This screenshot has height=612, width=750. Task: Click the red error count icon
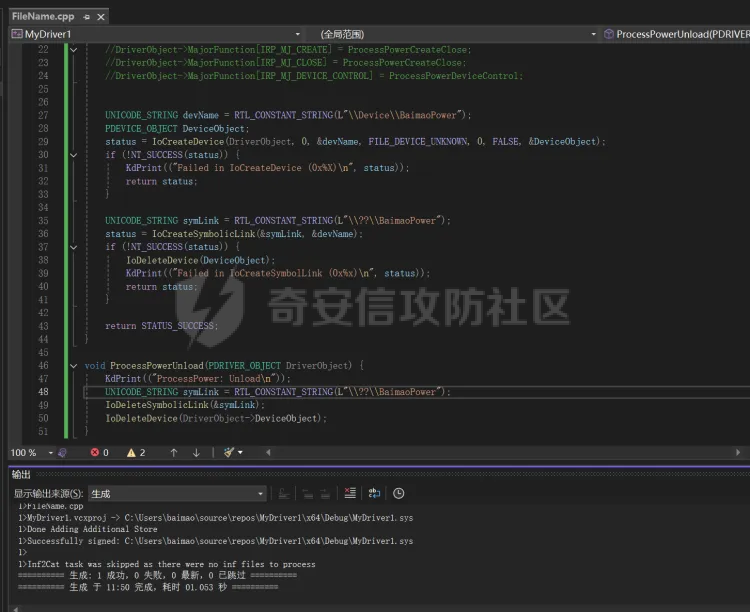pos(95,452)
